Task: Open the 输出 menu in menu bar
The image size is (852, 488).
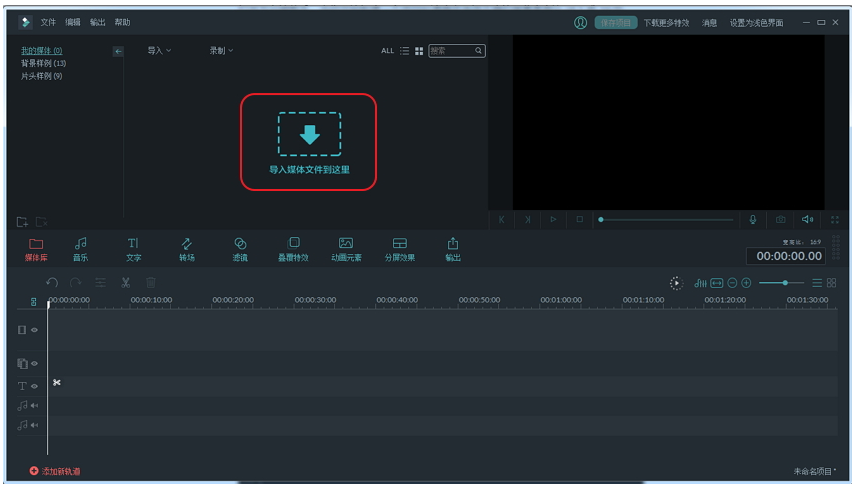Action: coord(97,22)
